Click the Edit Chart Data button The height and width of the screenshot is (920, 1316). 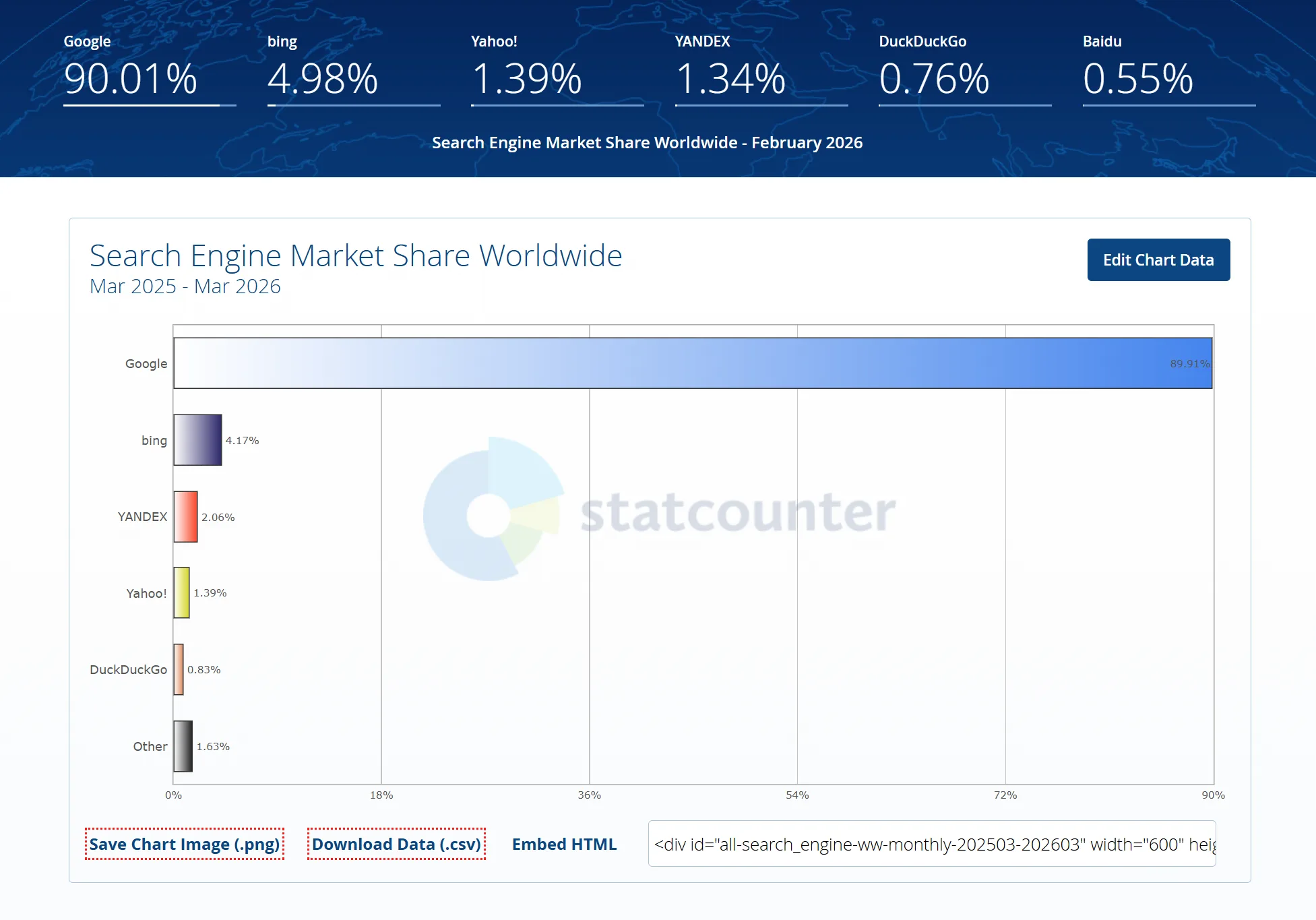coord(1158,260)
